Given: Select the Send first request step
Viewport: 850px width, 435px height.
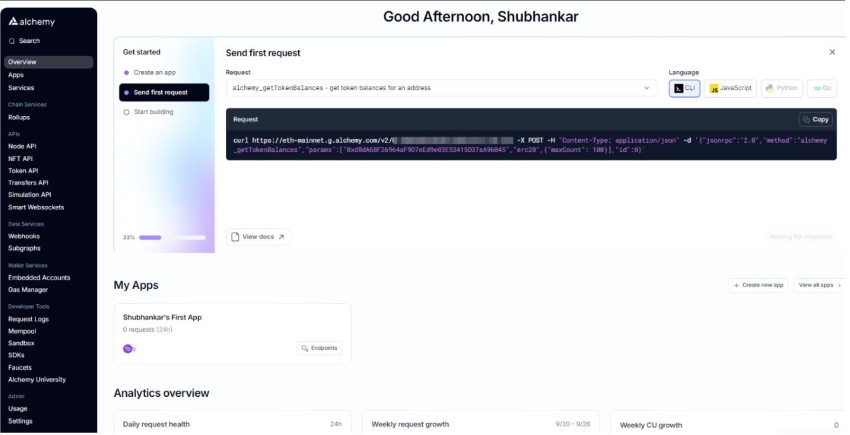Looking at the screenshot, I should tap(164, 92).
